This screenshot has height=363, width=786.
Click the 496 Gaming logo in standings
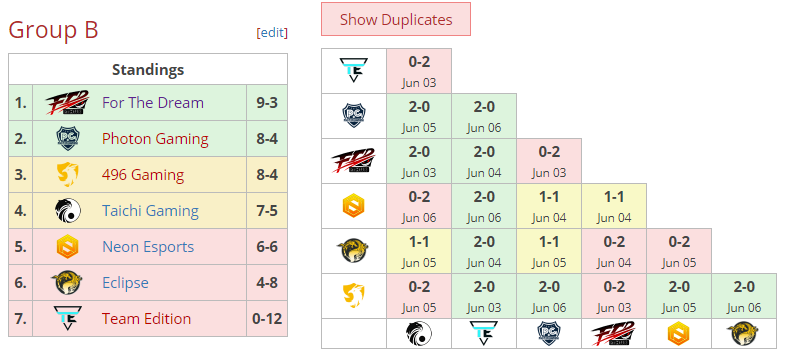click(x=67, y=175)
